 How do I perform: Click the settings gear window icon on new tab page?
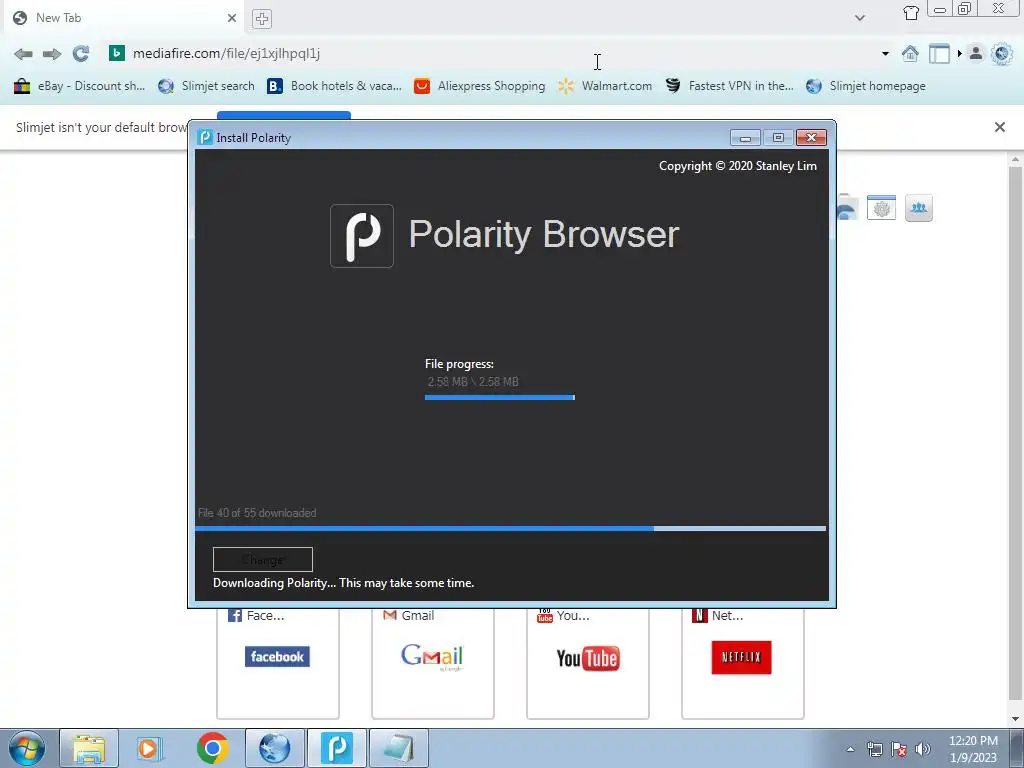881,208
